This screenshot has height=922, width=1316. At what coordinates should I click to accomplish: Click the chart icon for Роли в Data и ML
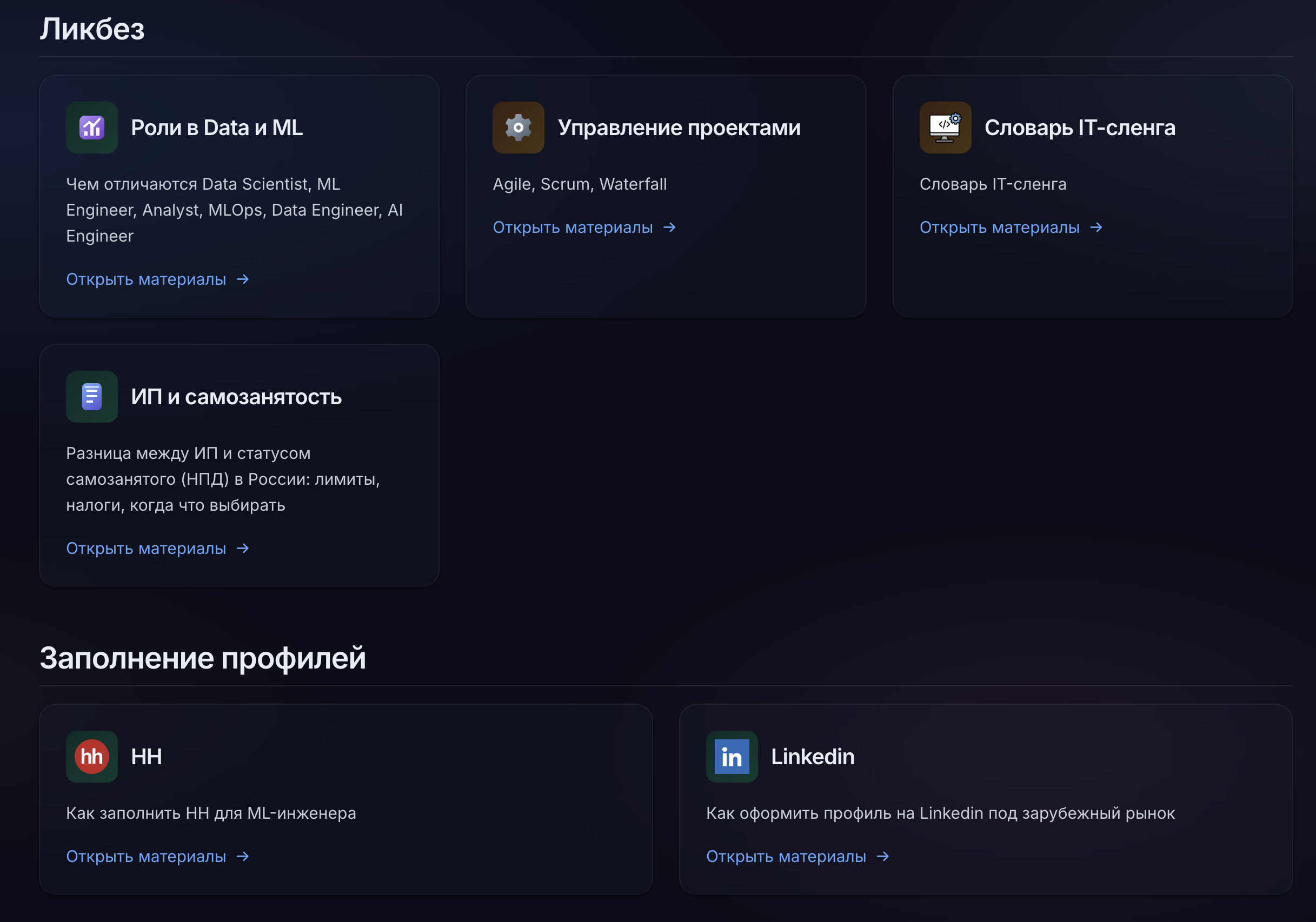click(x=92, y=127)
